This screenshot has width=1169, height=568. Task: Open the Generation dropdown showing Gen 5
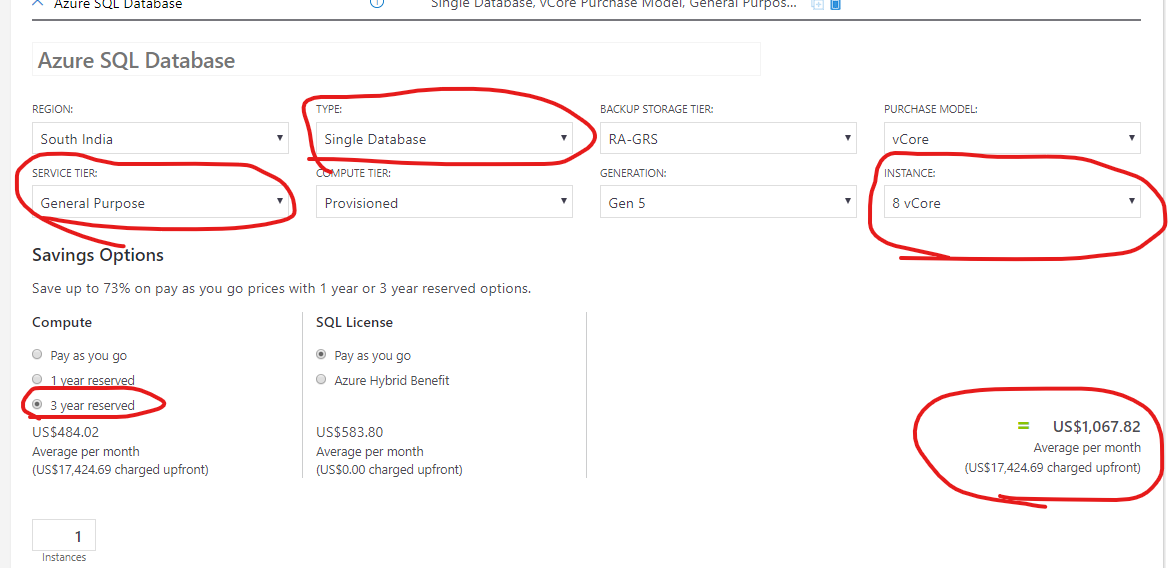(728, 202)
